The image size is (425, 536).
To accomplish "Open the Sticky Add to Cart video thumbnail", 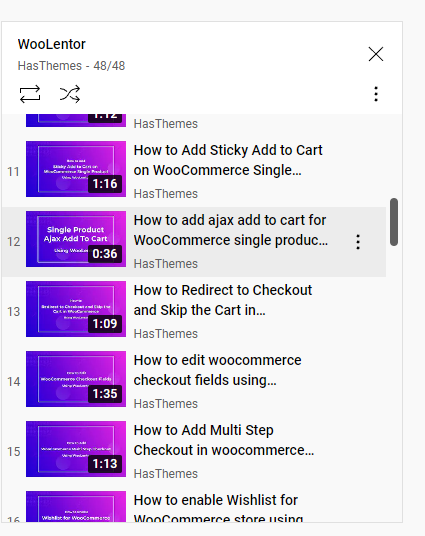I will (x=76, y=169).
